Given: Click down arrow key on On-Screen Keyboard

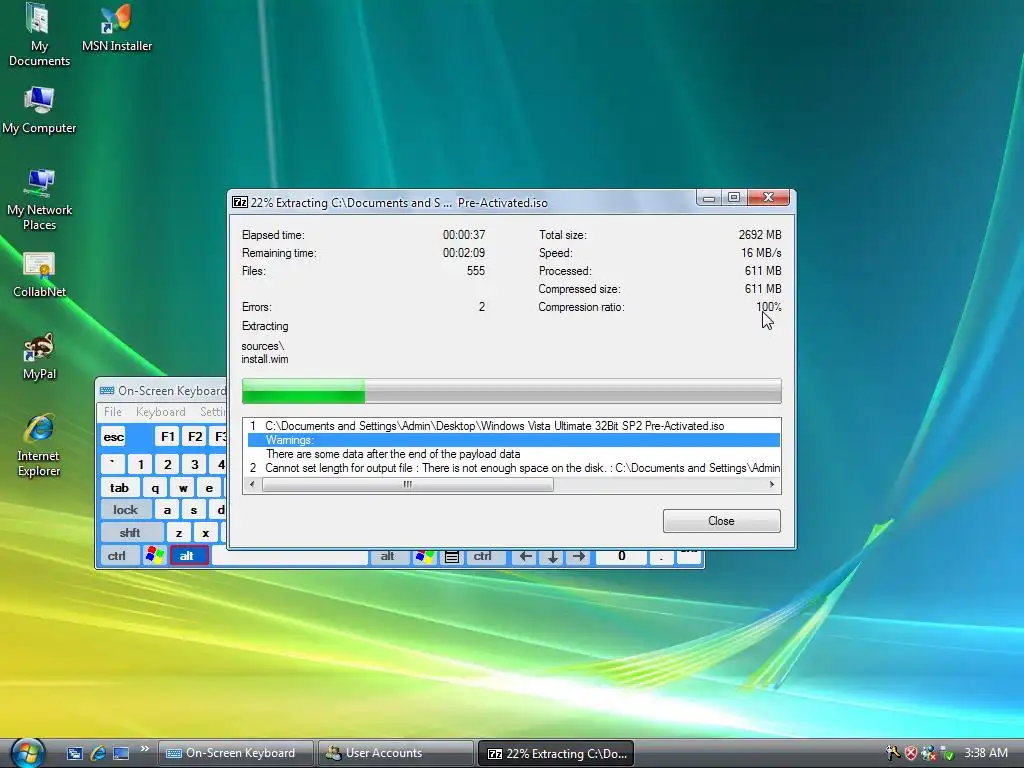Looking at the screenshot, I should (x=552, y=556).
